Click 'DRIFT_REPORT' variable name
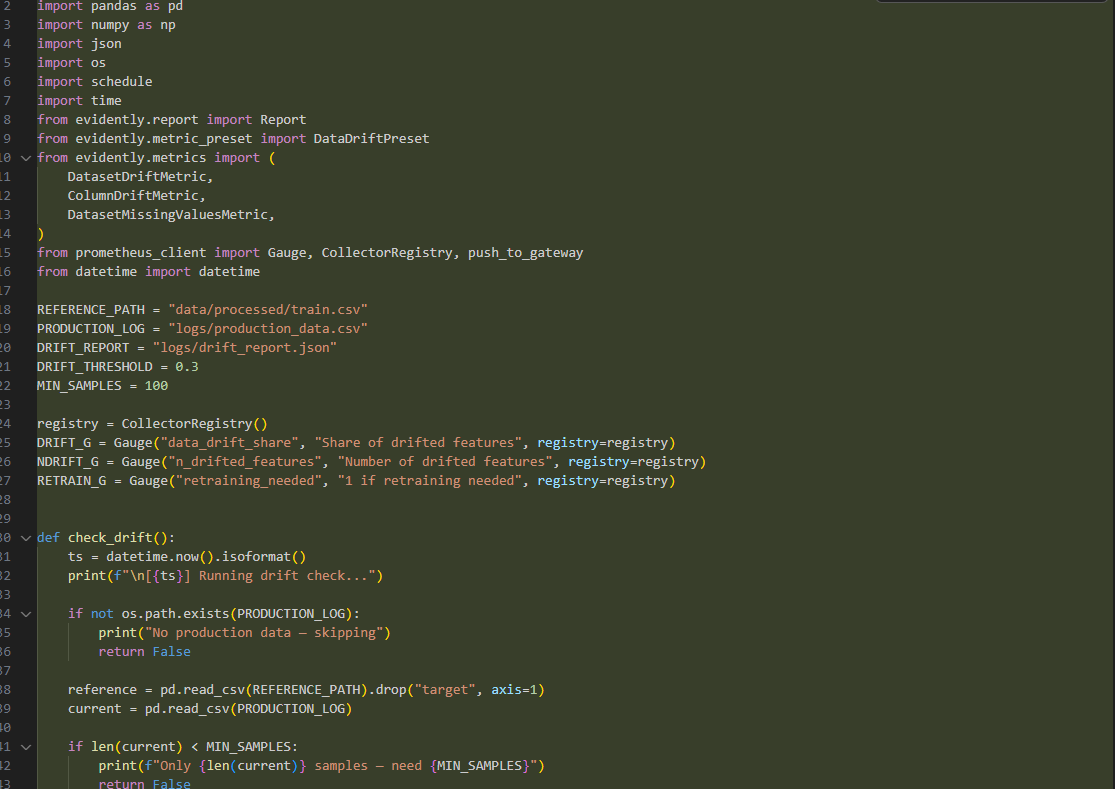1115x789 pixels. [83, 348]
